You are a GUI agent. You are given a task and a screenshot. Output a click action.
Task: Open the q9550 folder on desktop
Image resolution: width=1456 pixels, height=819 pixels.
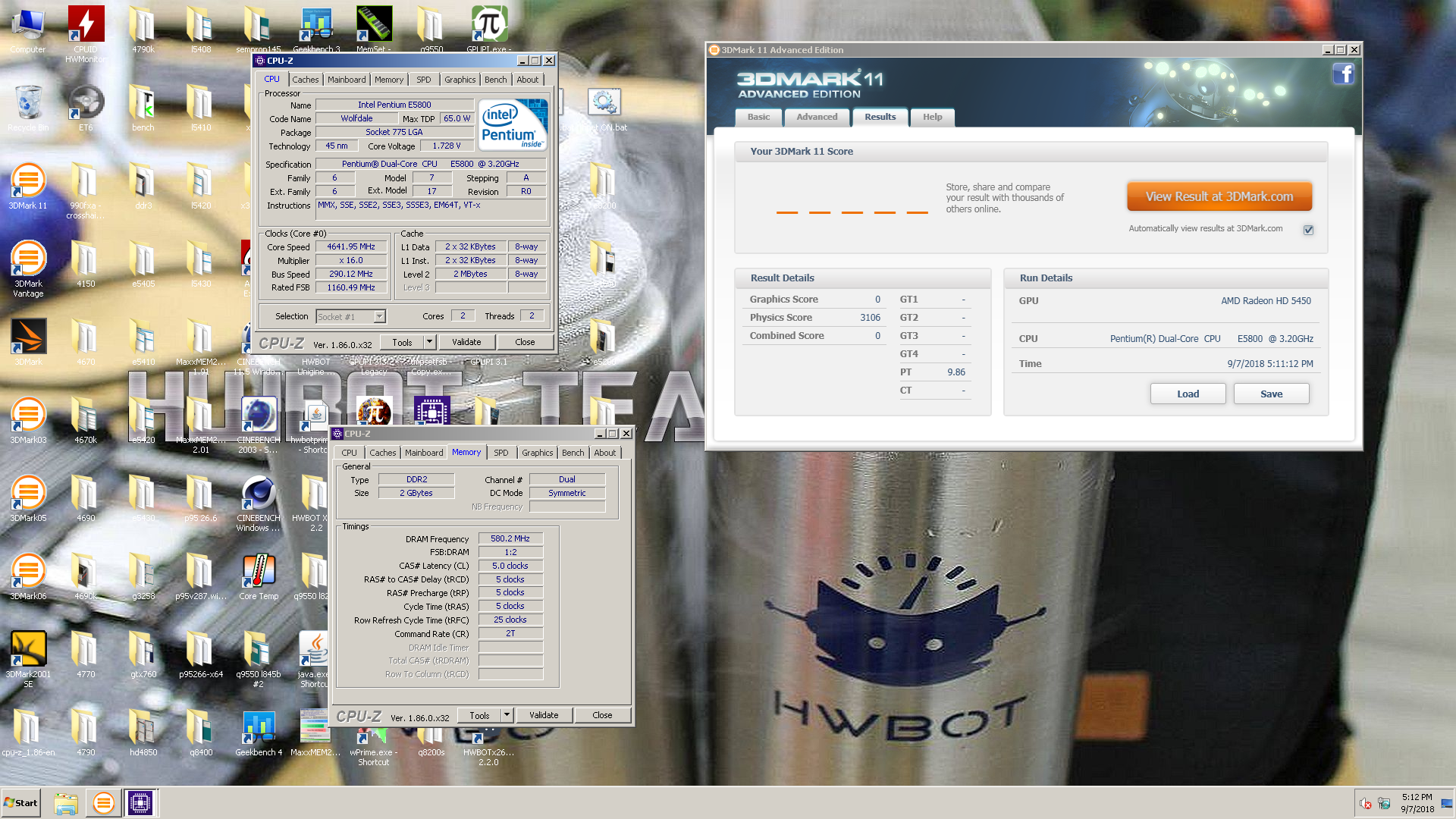coord(431,30)
